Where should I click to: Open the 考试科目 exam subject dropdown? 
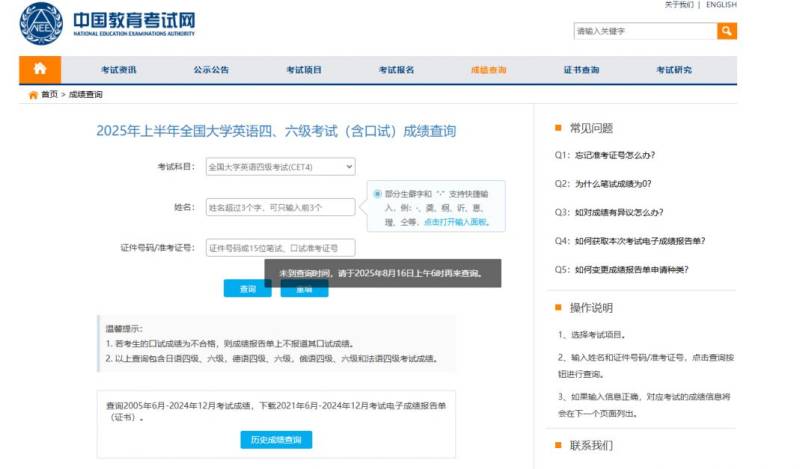coord(280,166)
